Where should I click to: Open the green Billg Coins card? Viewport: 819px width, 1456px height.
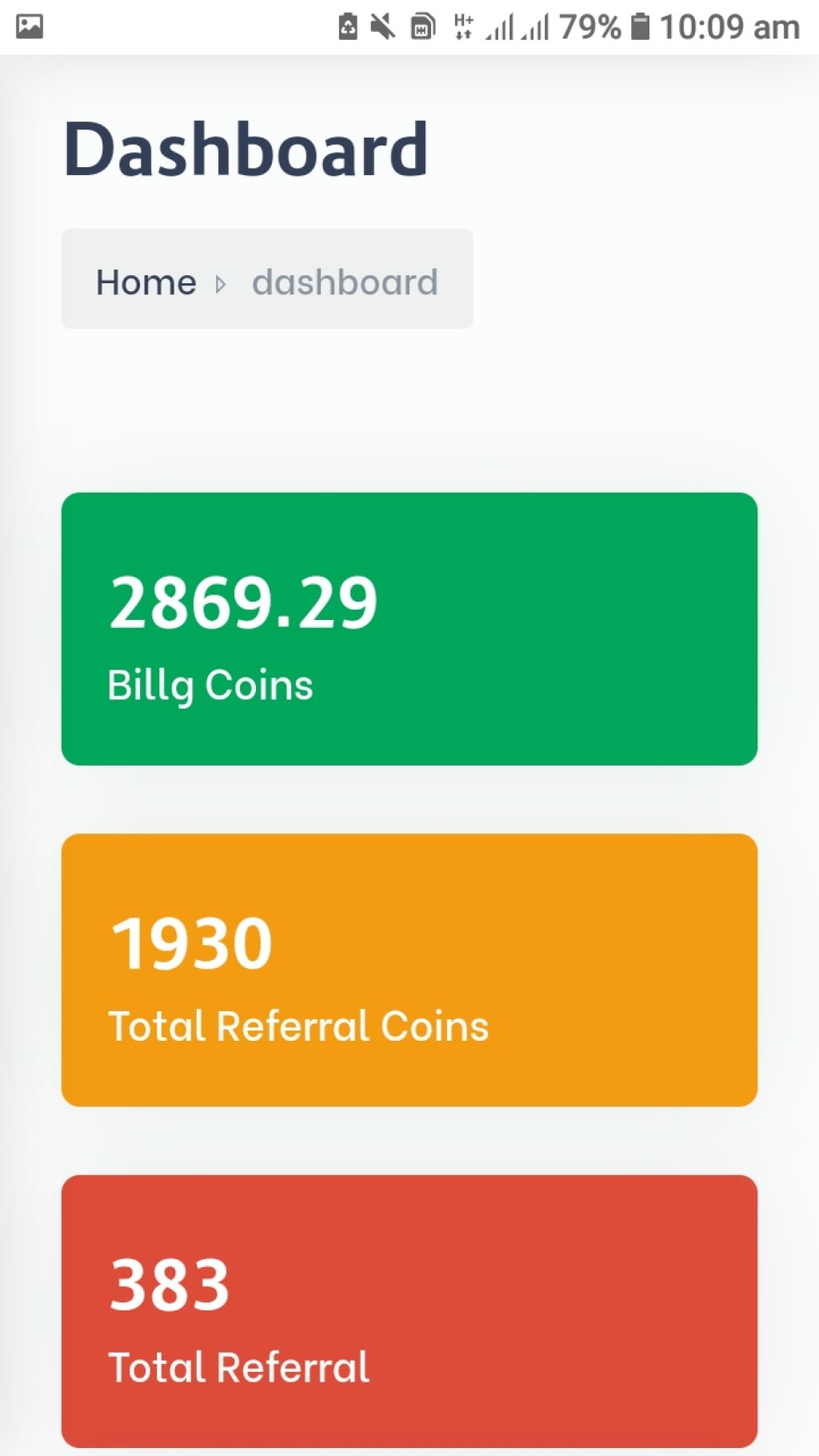click(x=409, y=629)
